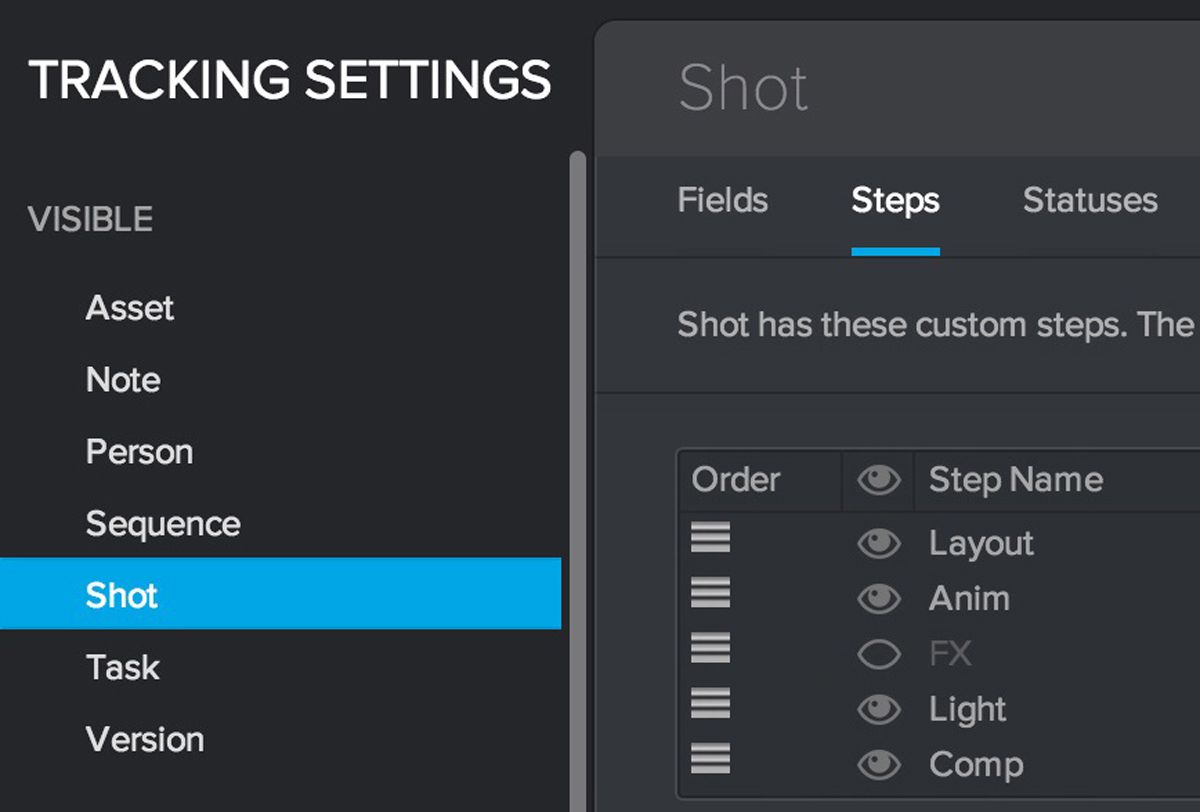Viewport: 1200px width, 812px height.
Task: Click the custom steps description text
Action: [x=936, y=325]
